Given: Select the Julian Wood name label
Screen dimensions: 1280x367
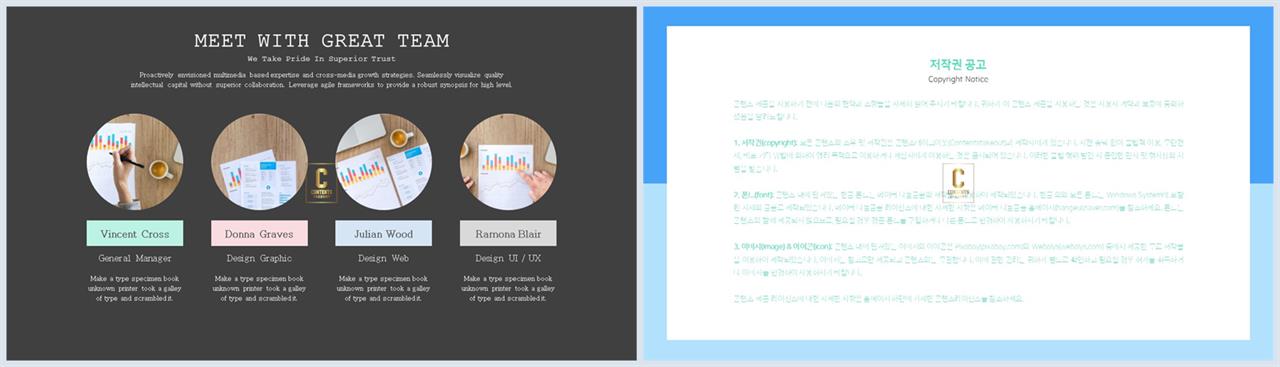Looking at the screenshot, I should 384,233.
